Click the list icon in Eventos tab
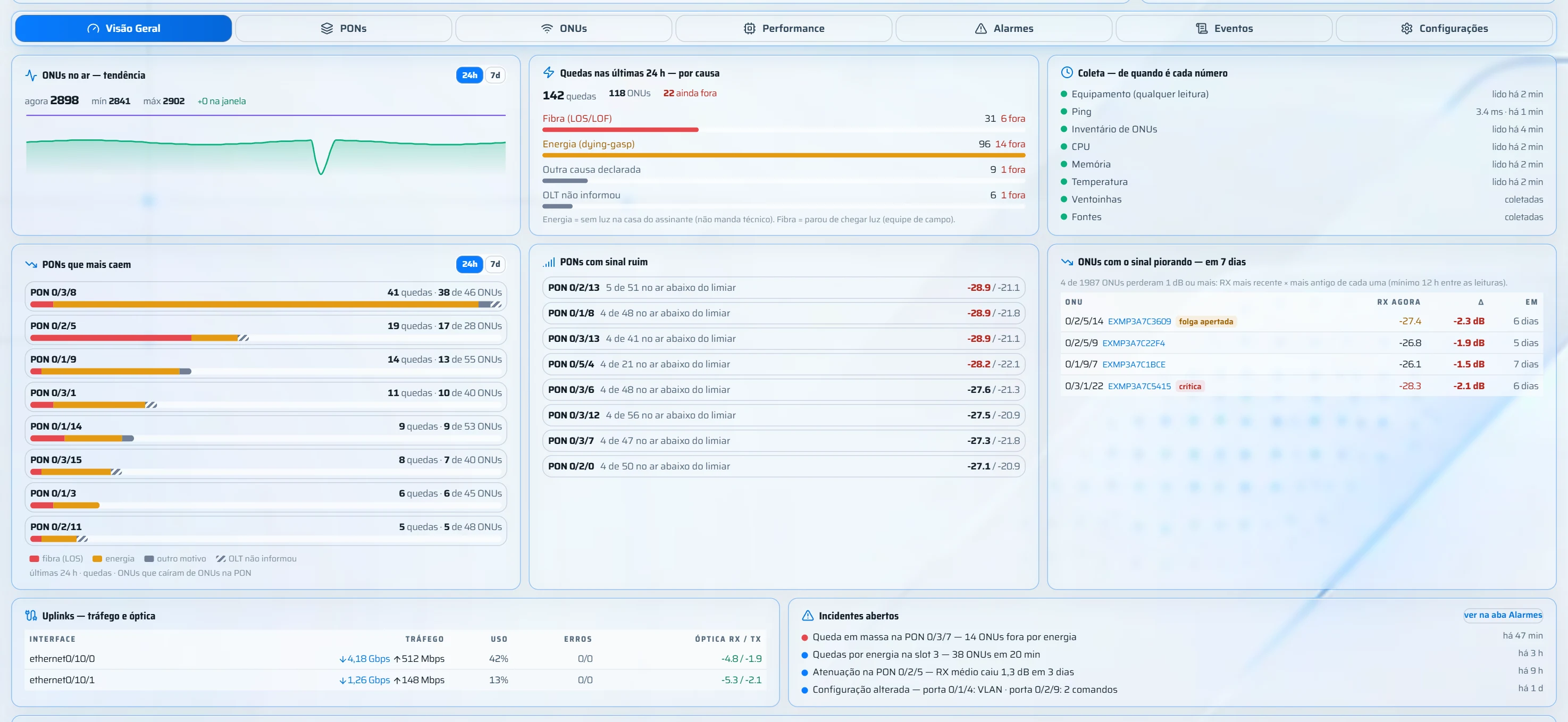This screenshot has width=1568, height=722. [1202, 29]
